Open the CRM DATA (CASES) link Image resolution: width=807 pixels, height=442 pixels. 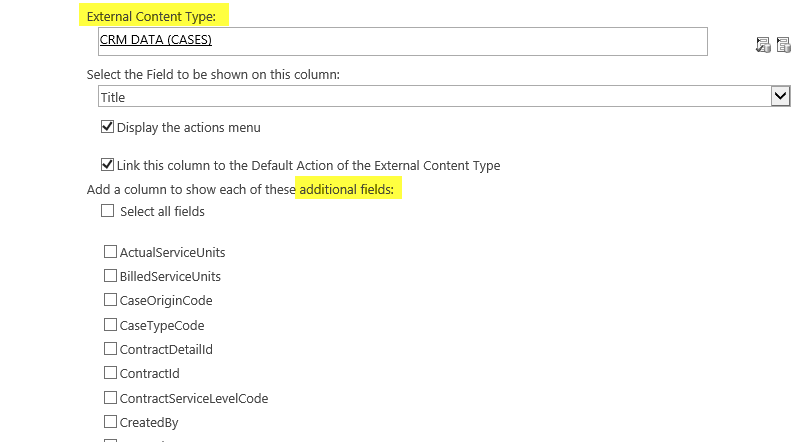[x=155, y=40]
